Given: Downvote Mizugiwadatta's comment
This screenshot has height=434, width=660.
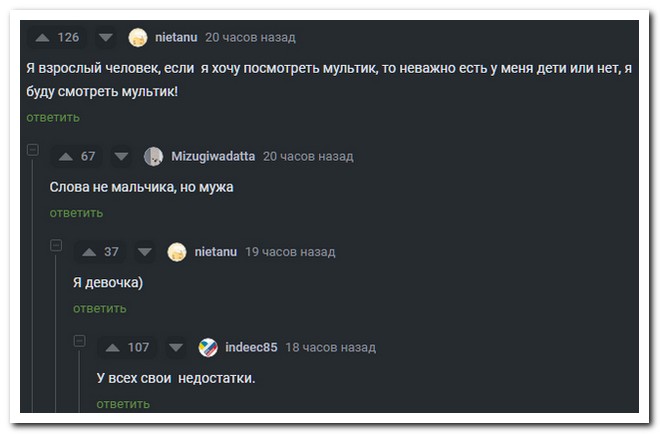Looking at the screenshot, I should click(x=121, y=157).
